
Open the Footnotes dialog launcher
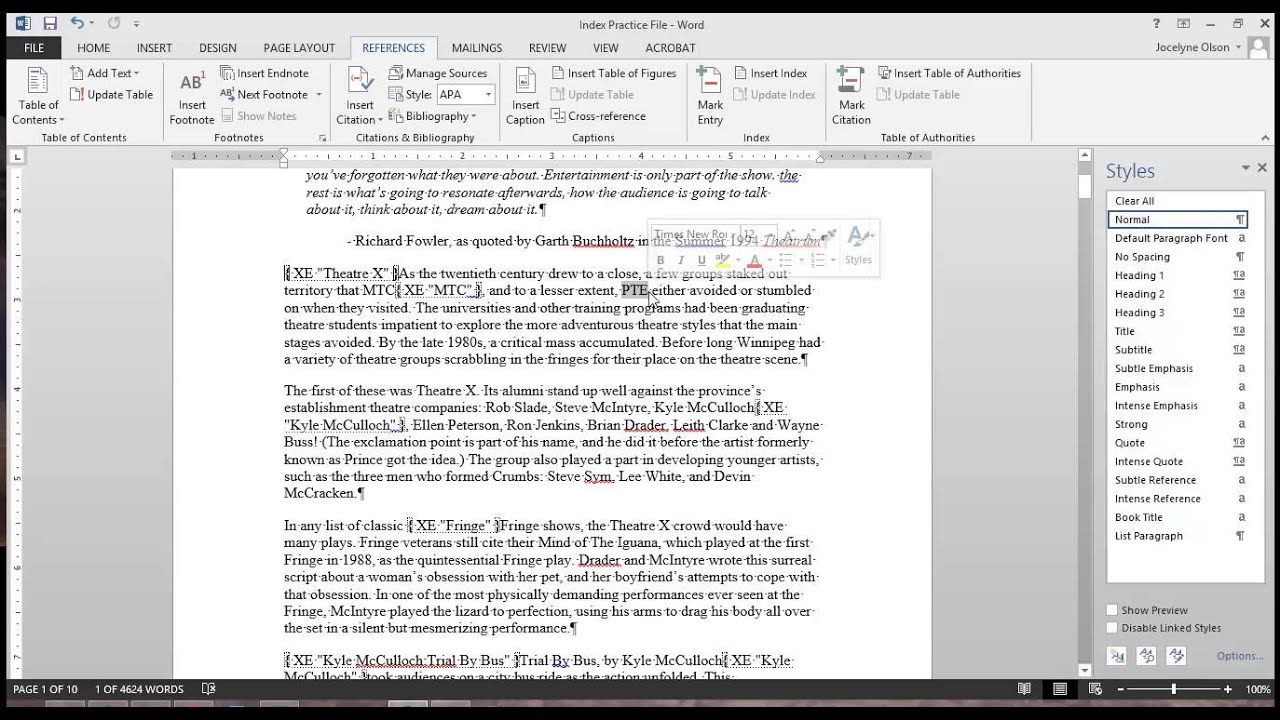(x=322, y=138)
